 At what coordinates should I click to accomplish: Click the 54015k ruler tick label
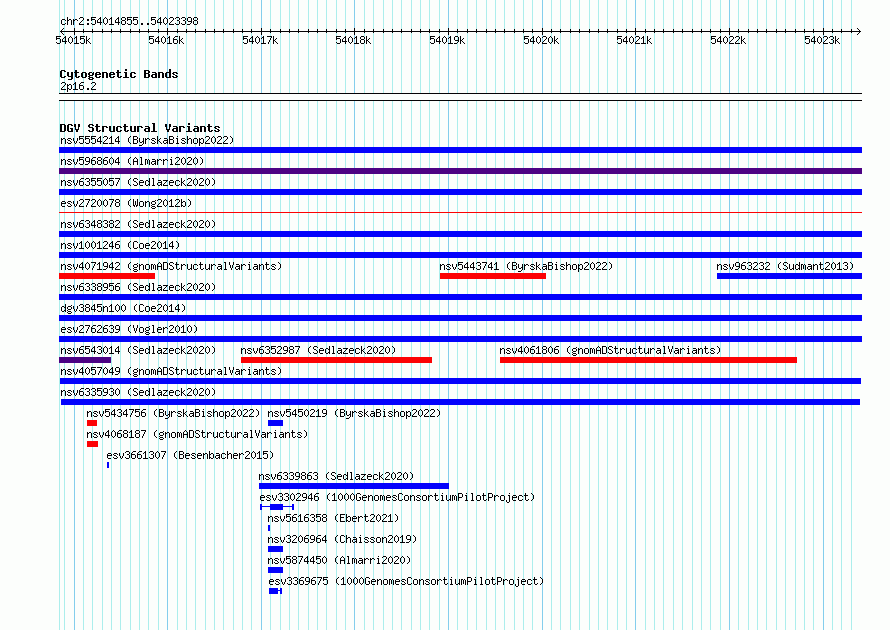(73, 40)
